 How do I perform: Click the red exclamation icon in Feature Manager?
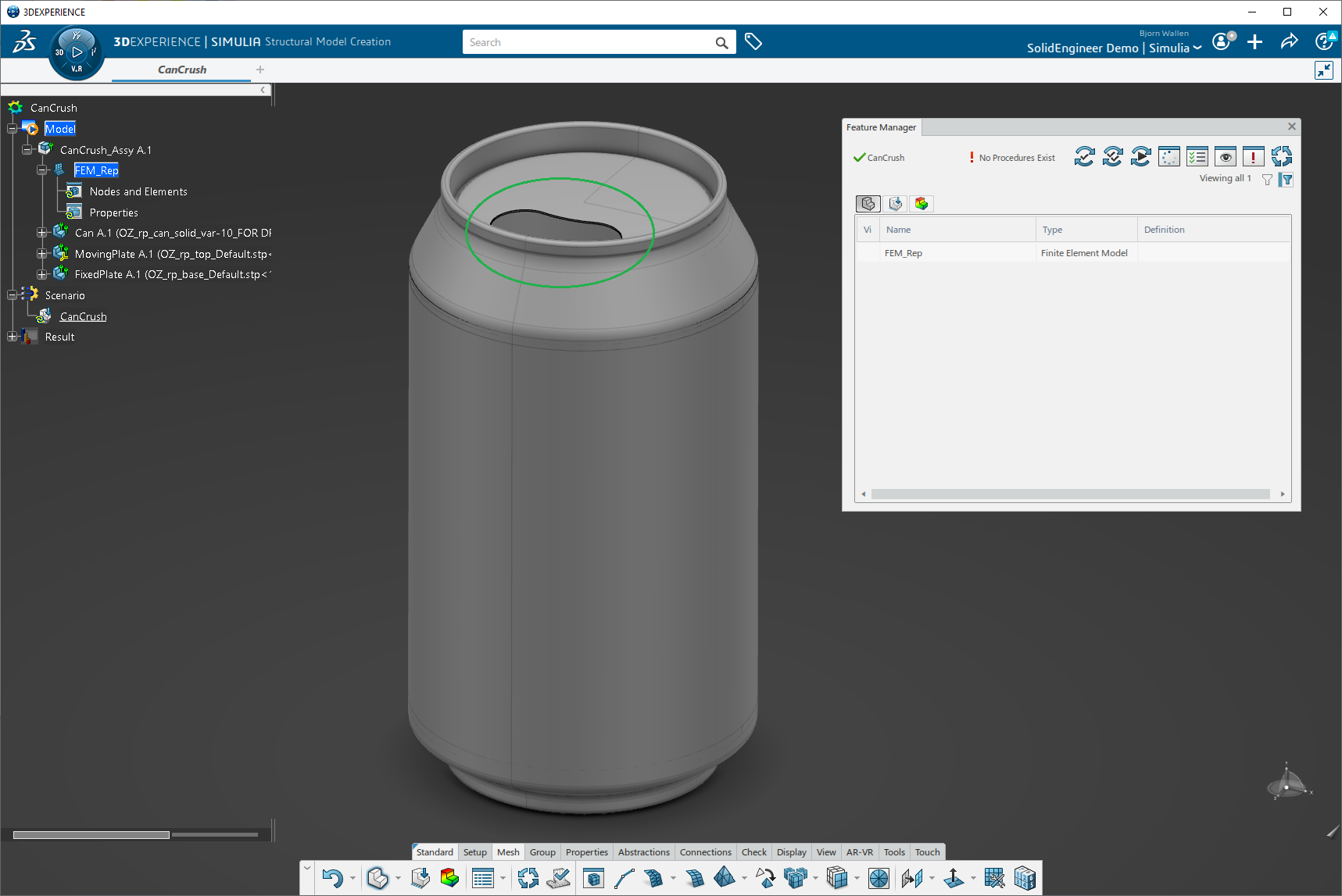(x=1253, y=157)
